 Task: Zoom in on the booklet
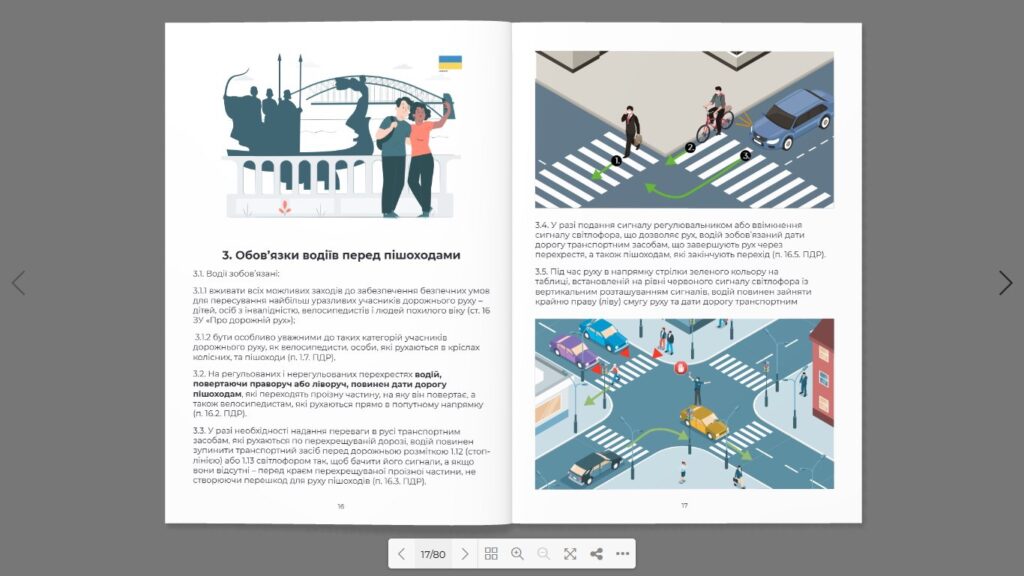pos(517,554)
